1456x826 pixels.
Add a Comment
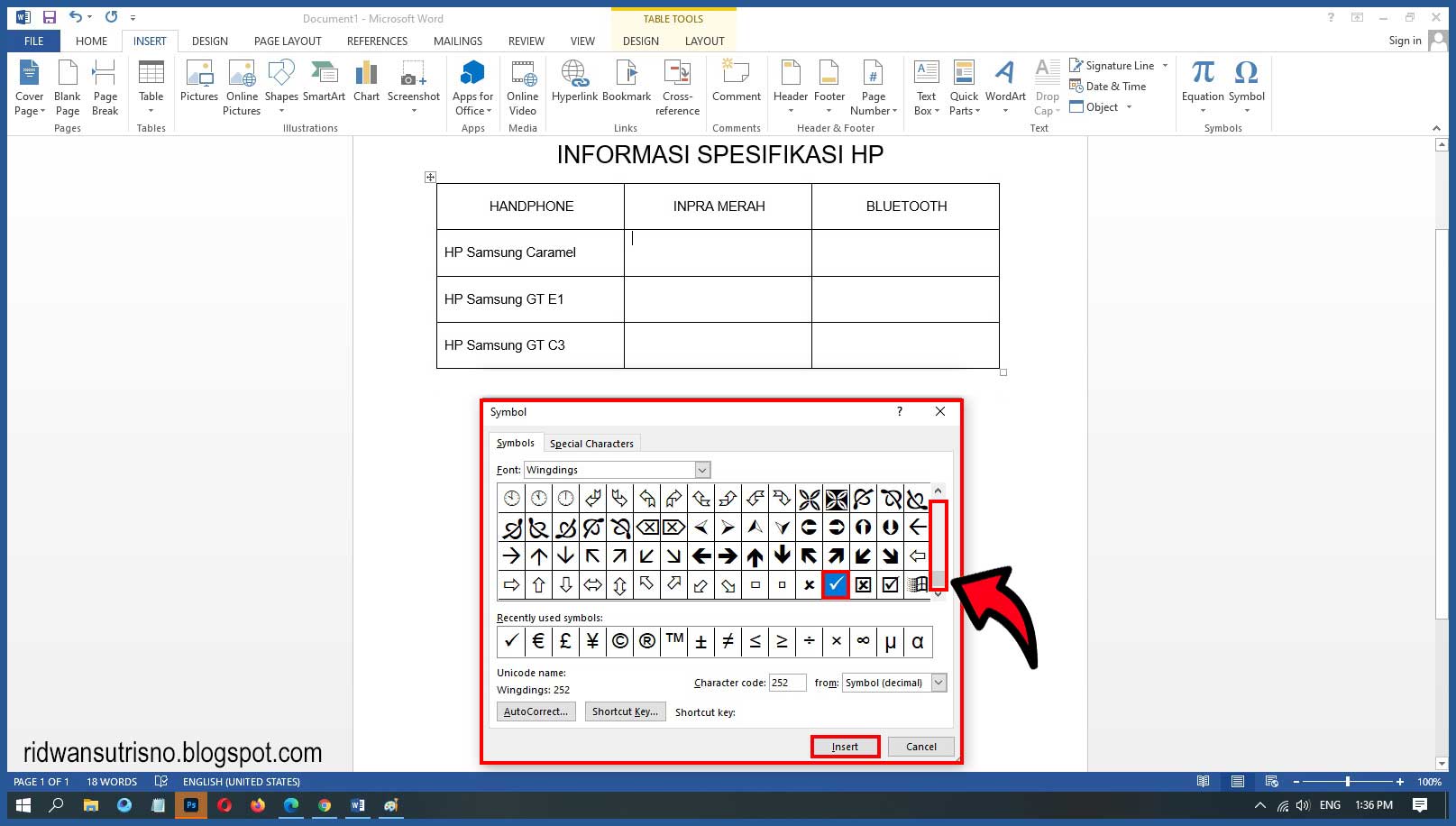(737, 81)
